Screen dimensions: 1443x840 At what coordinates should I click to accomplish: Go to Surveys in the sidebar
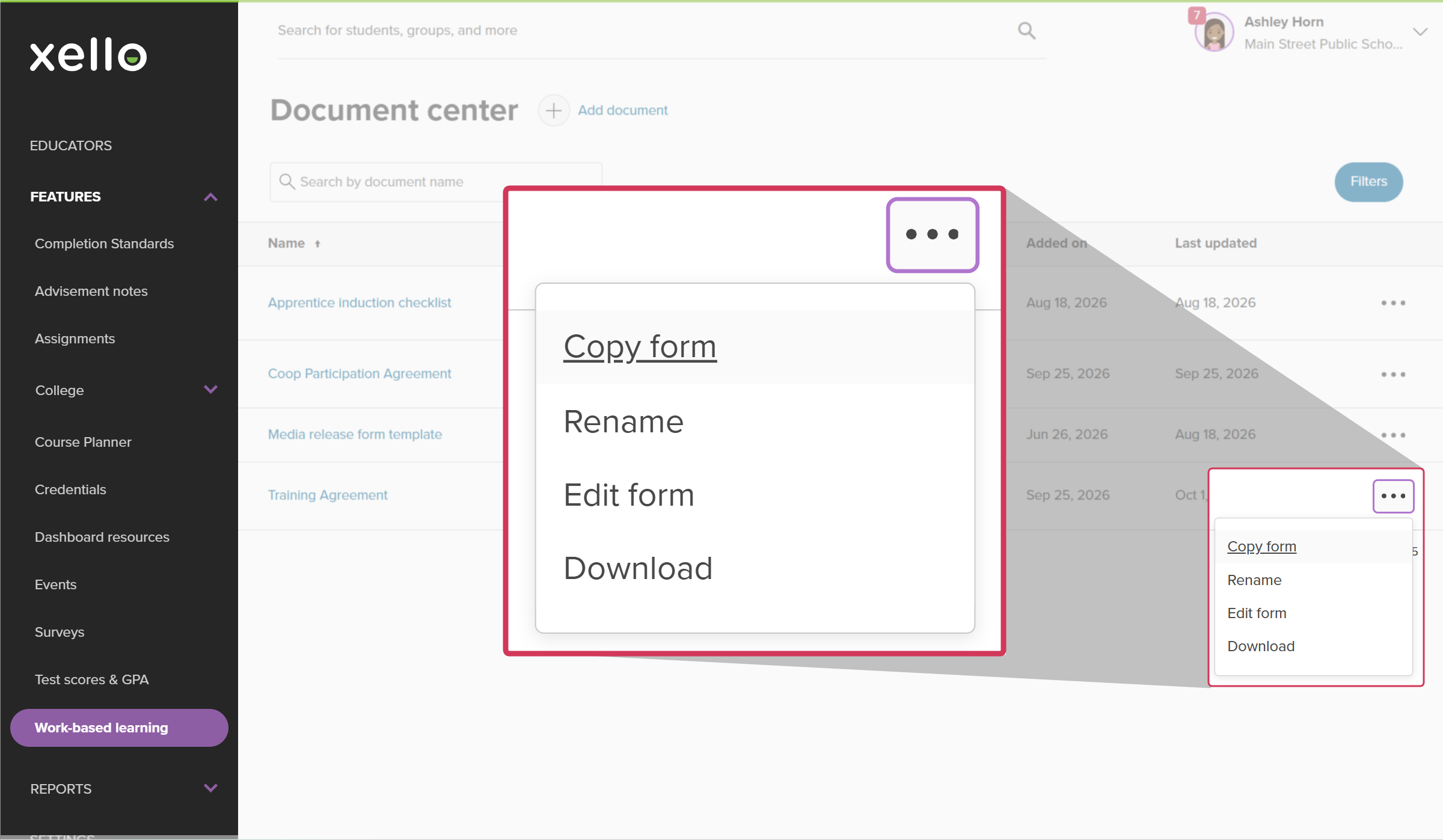[59, 632]
